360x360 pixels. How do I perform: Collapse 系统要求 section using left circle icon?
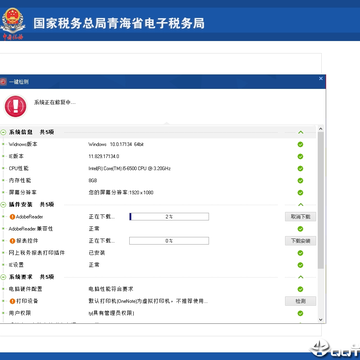(x=3, y=277)
